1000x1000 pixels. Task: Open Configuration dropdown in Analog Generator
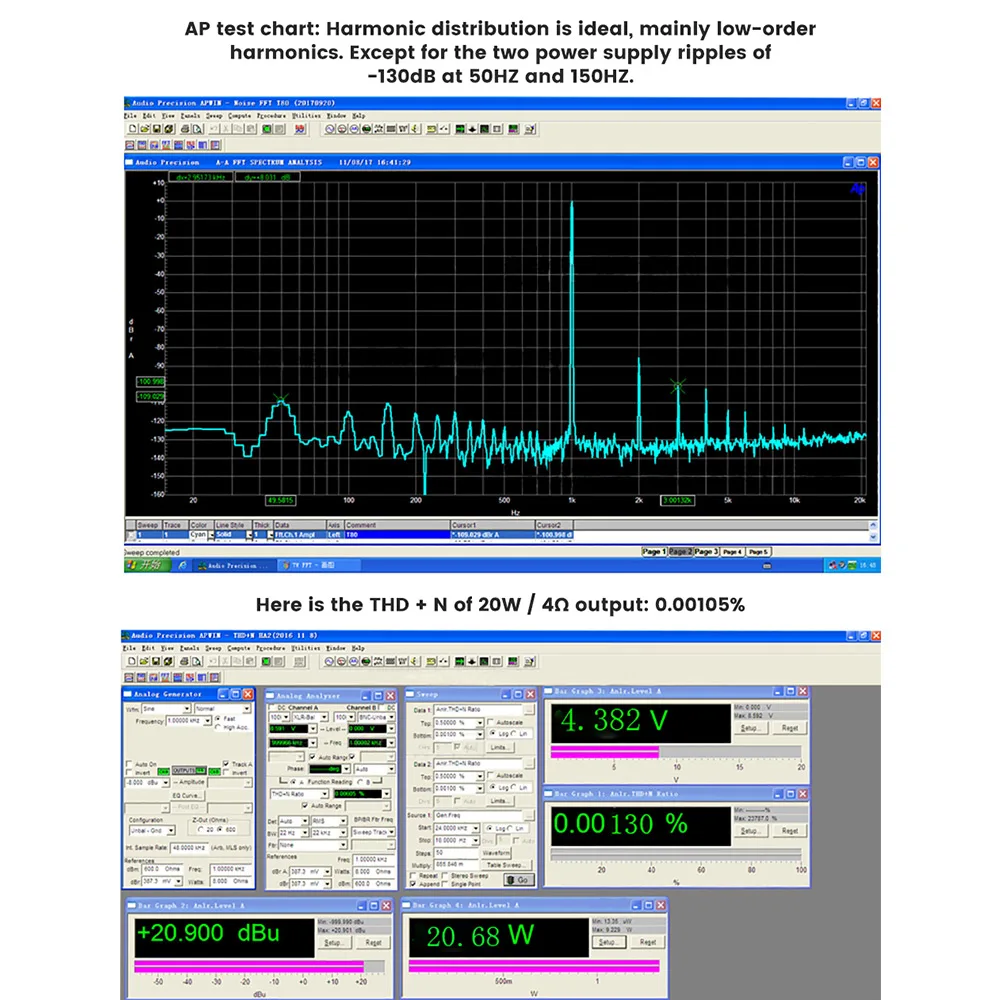[170, 830]
